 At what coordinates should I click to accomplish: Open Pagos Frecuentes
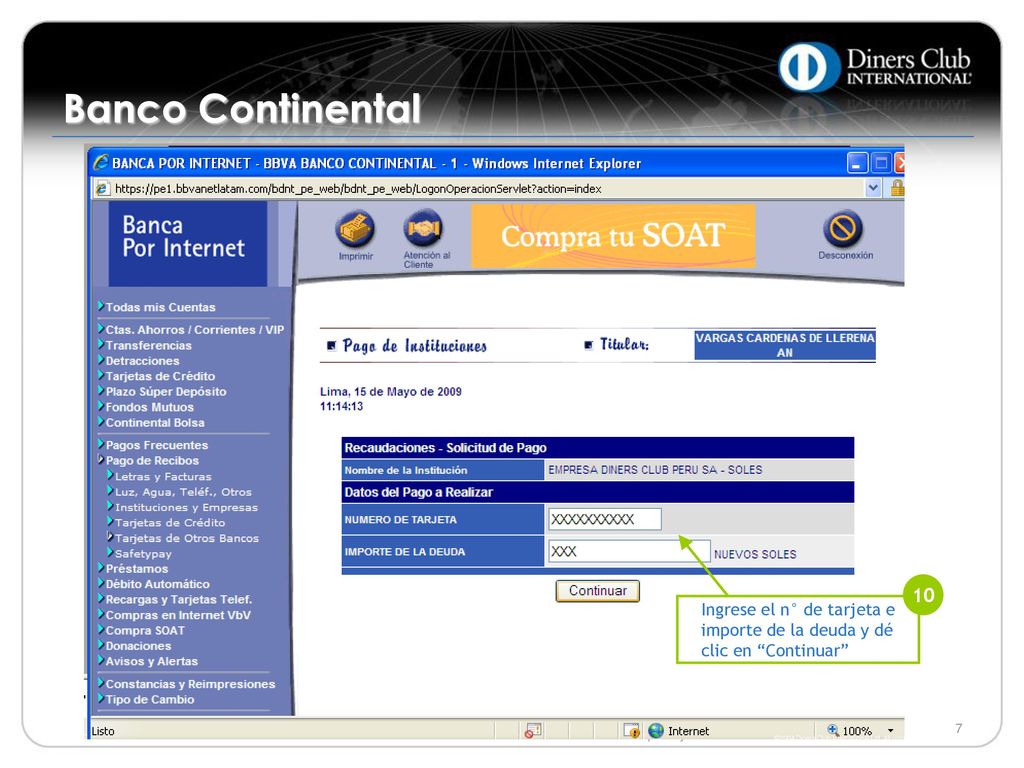(157, 445)
